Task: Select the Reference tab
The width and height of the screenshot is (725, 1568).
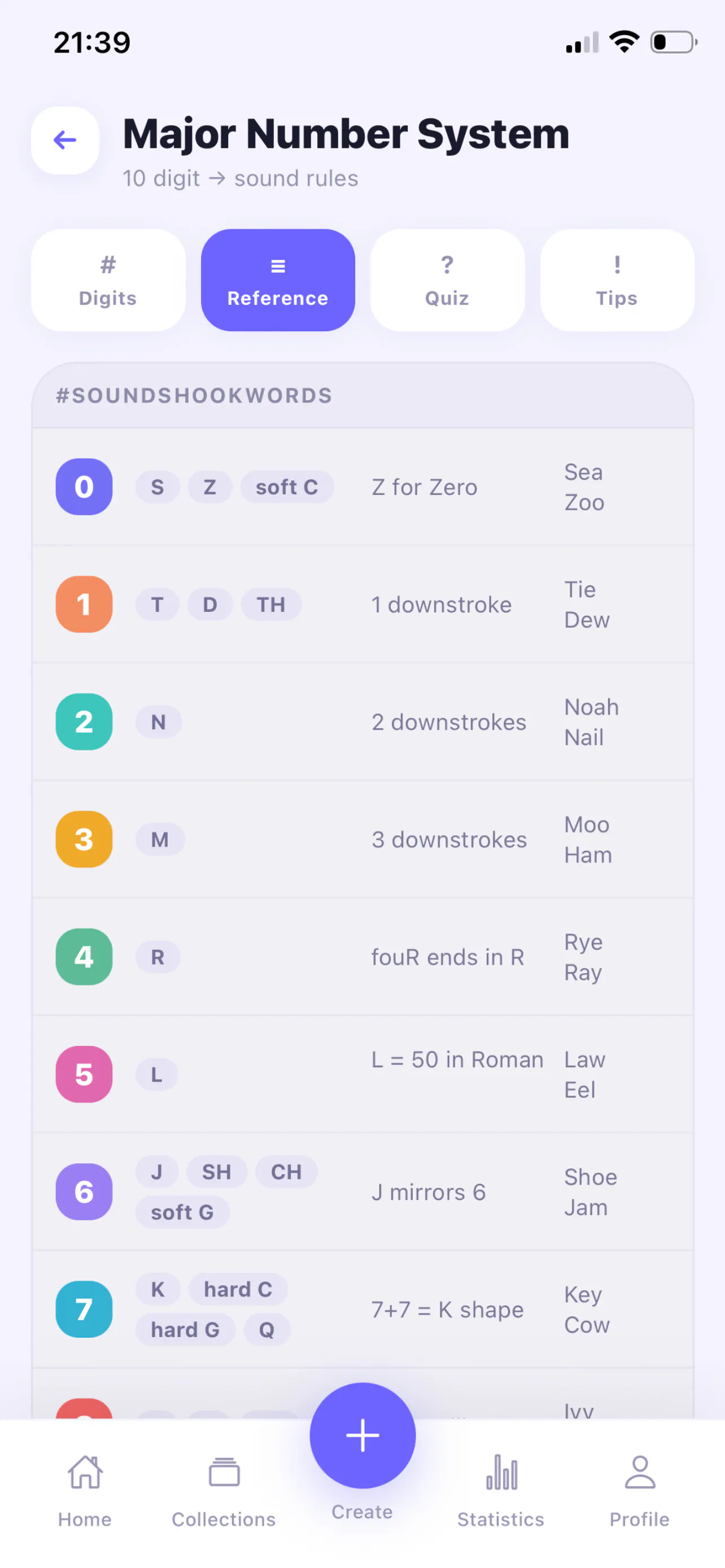Action: point(278,280)
